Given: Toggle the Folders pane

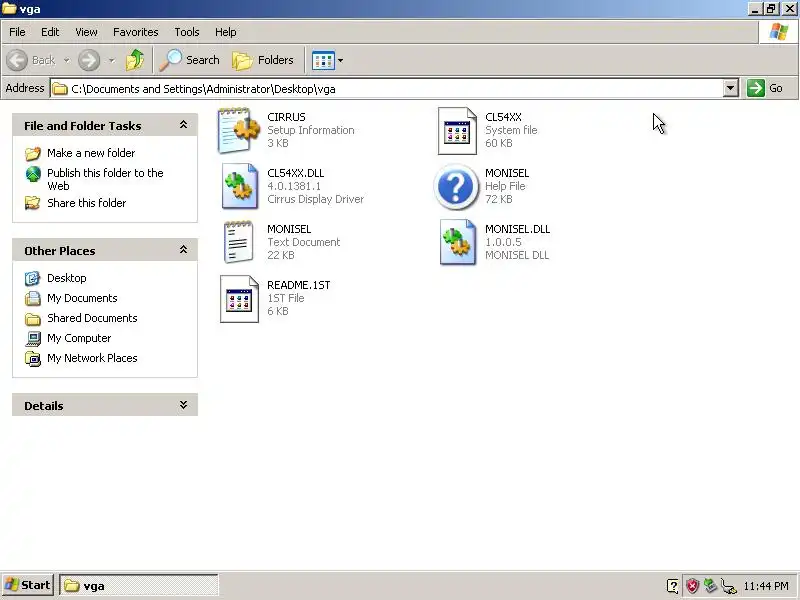Looking at the screenshot, I should 263,60.
